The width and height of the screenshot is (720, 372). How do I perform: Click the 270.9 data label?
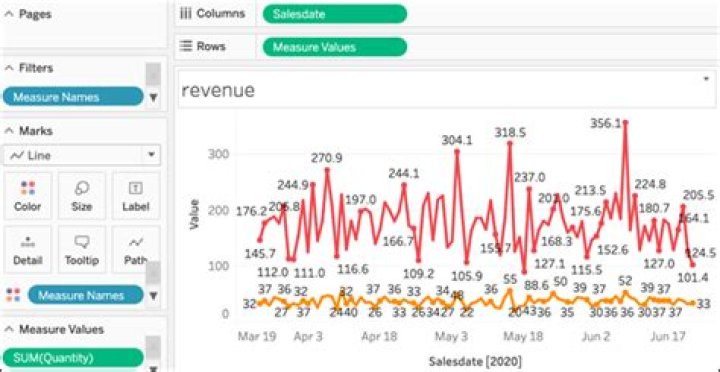(326, 158)
